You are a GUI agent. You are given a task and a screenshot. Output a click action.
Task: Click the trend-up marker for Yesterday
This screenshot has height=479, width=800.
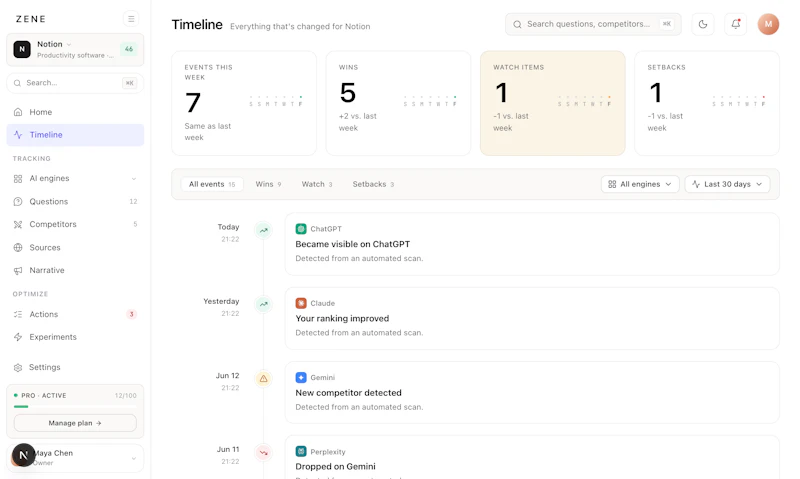[263, 305]
